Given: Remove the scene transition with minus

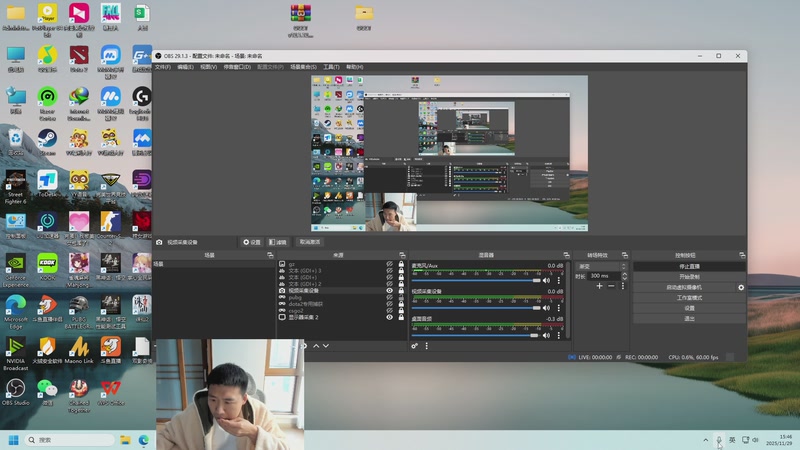Looking at the screenshot, I should [x=611, y=286].
